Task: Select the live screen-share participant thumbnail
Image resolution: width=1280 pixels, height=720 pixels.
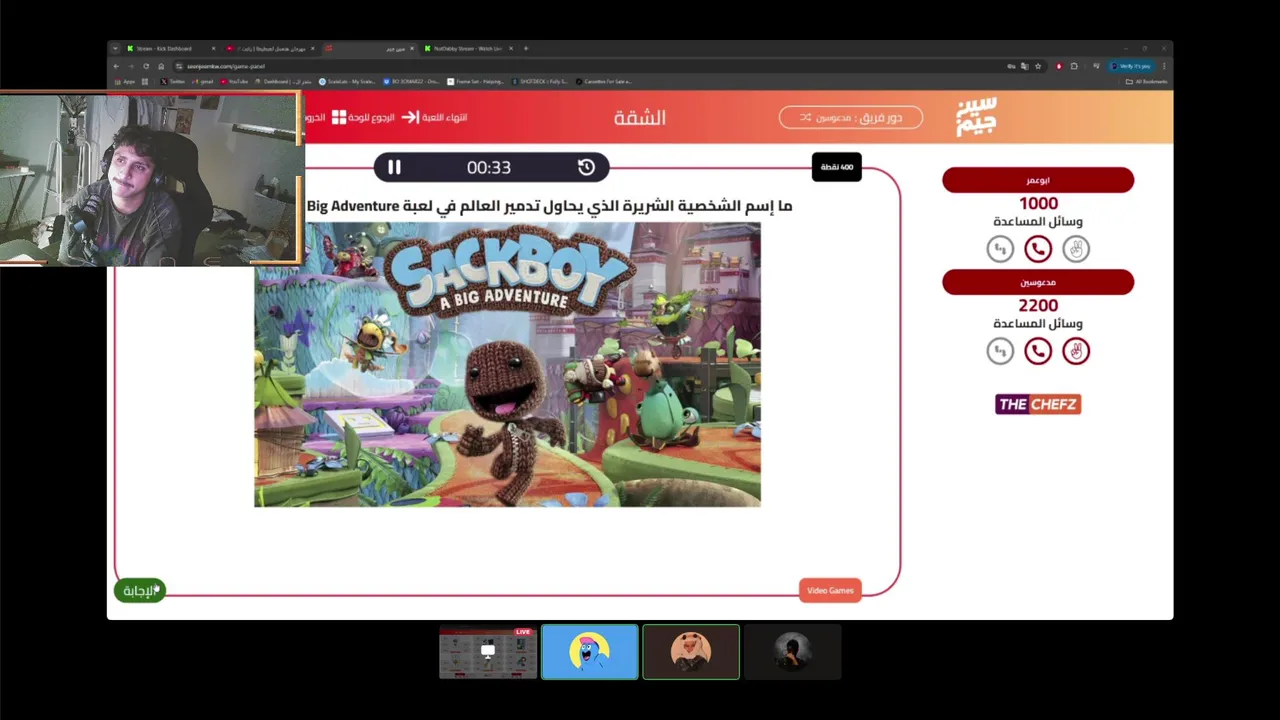Action: pyautogui.click(x=488, y=652)
